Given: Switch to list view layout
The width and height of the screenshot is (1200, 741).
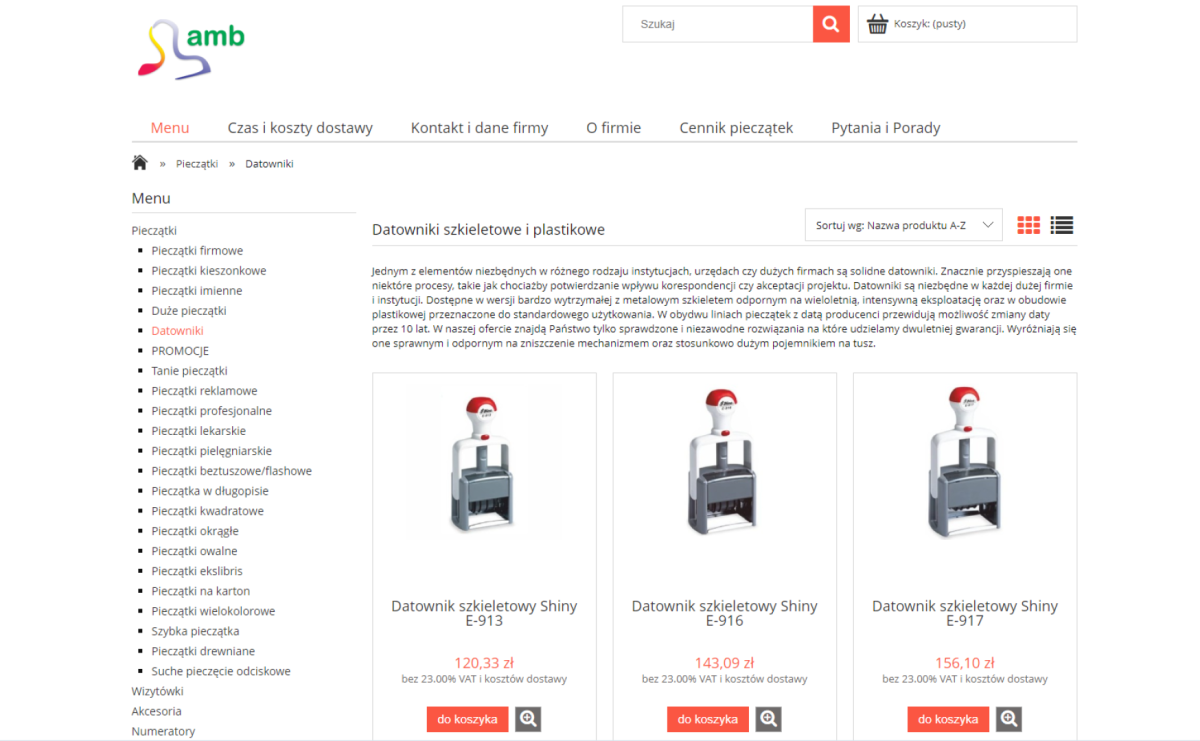Looking at the screenshot, I should pyautogui.click(x=1062, y=225).
